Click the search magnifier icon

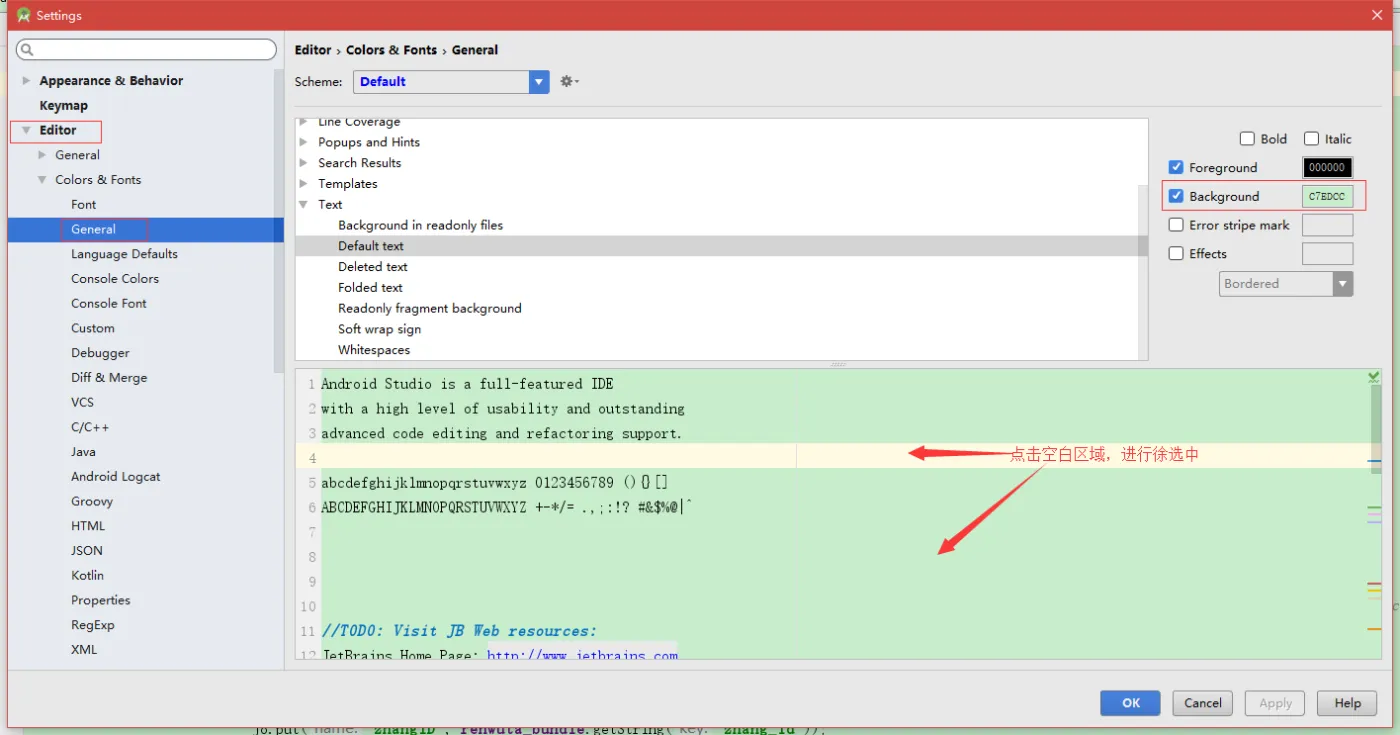coord(26,50)
